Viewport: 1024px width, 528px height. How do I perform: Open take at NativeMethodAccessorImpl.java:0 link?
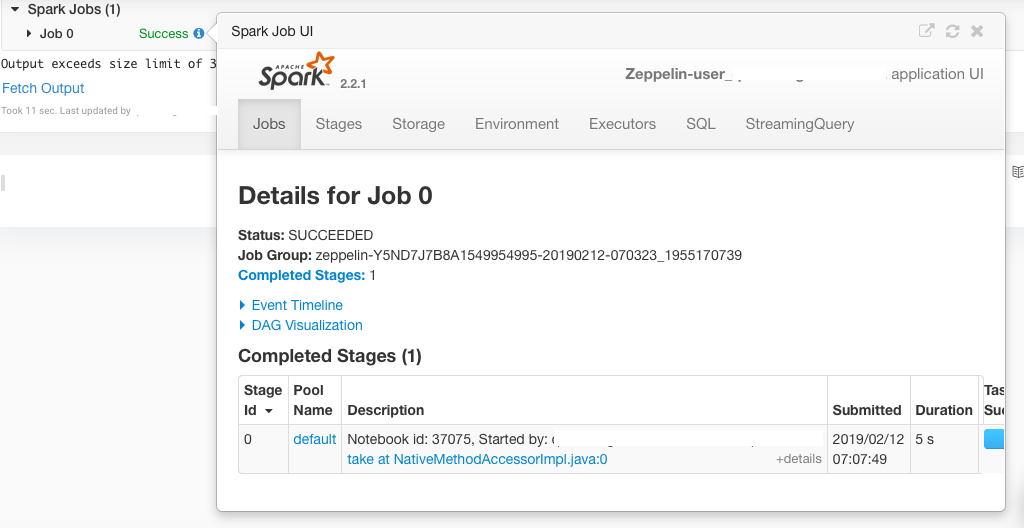point(477,459)
